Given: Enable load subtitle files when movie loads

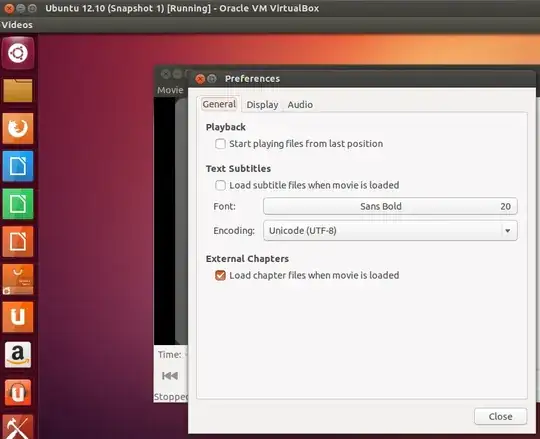Looking at the screenshot, I should click(x=220, y=185).
